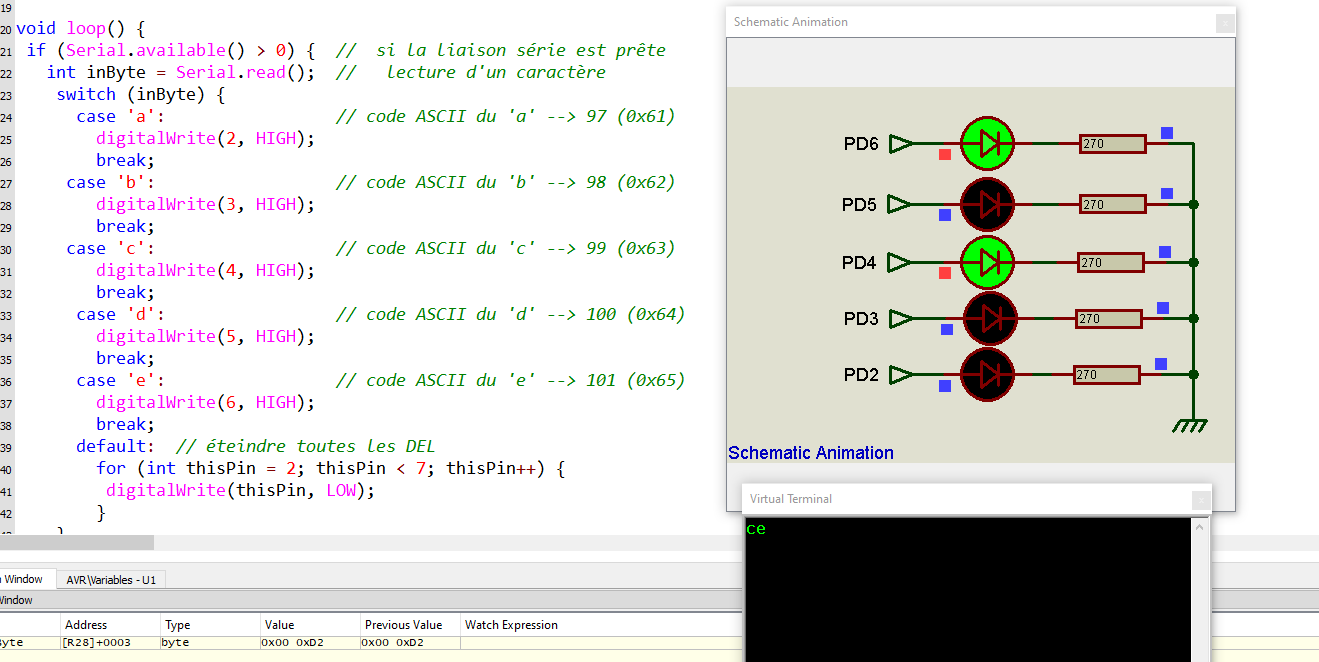Click the dark LED on PD3 line

[989, 319]
